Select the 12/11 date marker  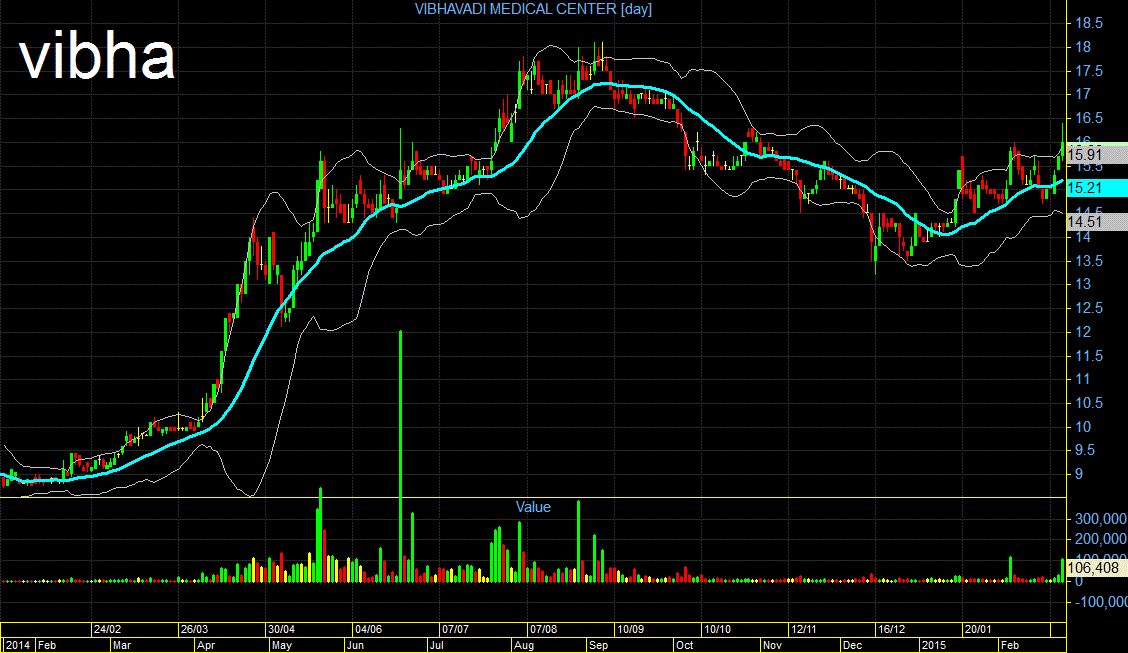coord(804,629)
